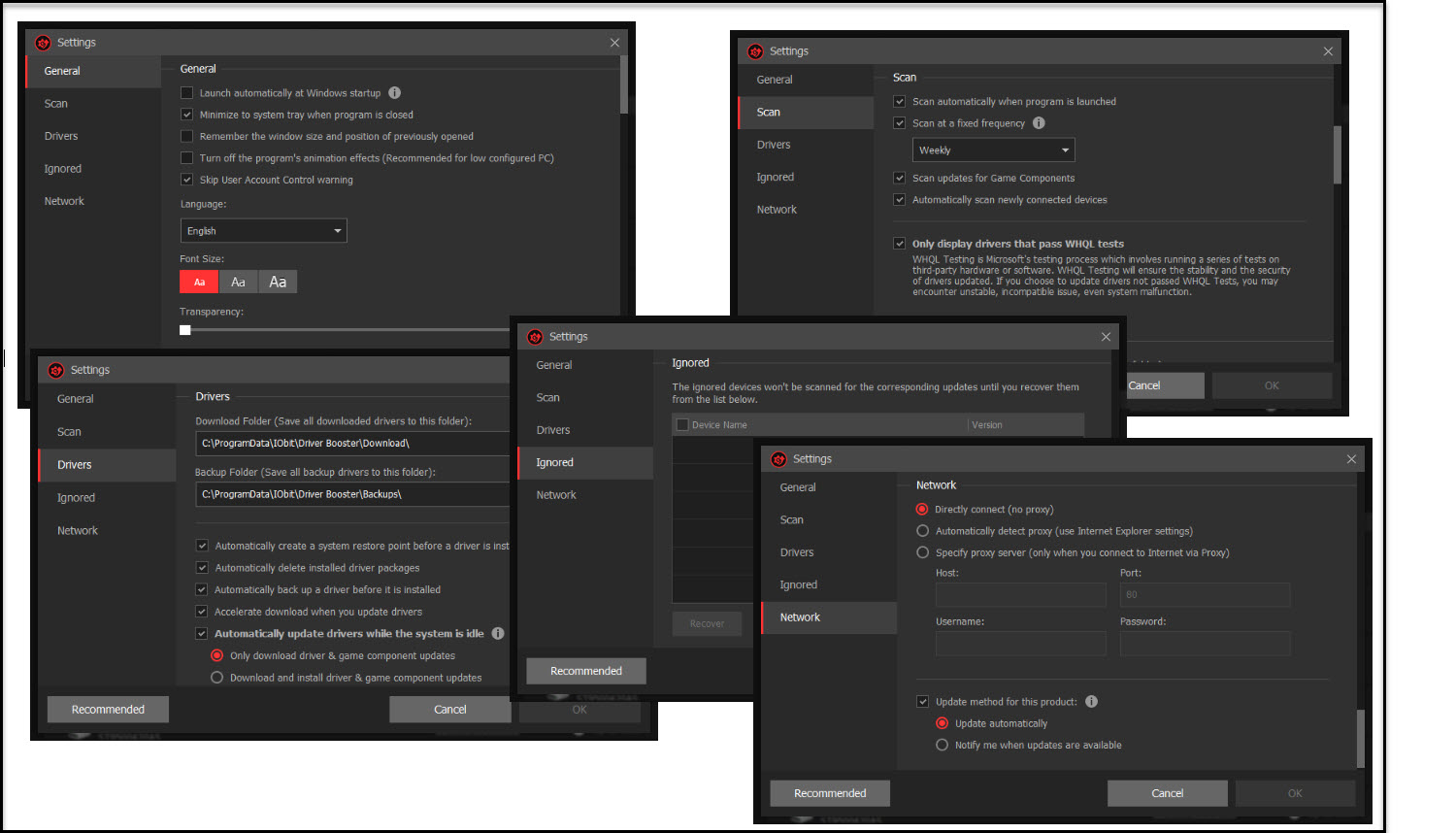
Task: Click Driver Booster logo in General settings window
Action: pos(43,43)
